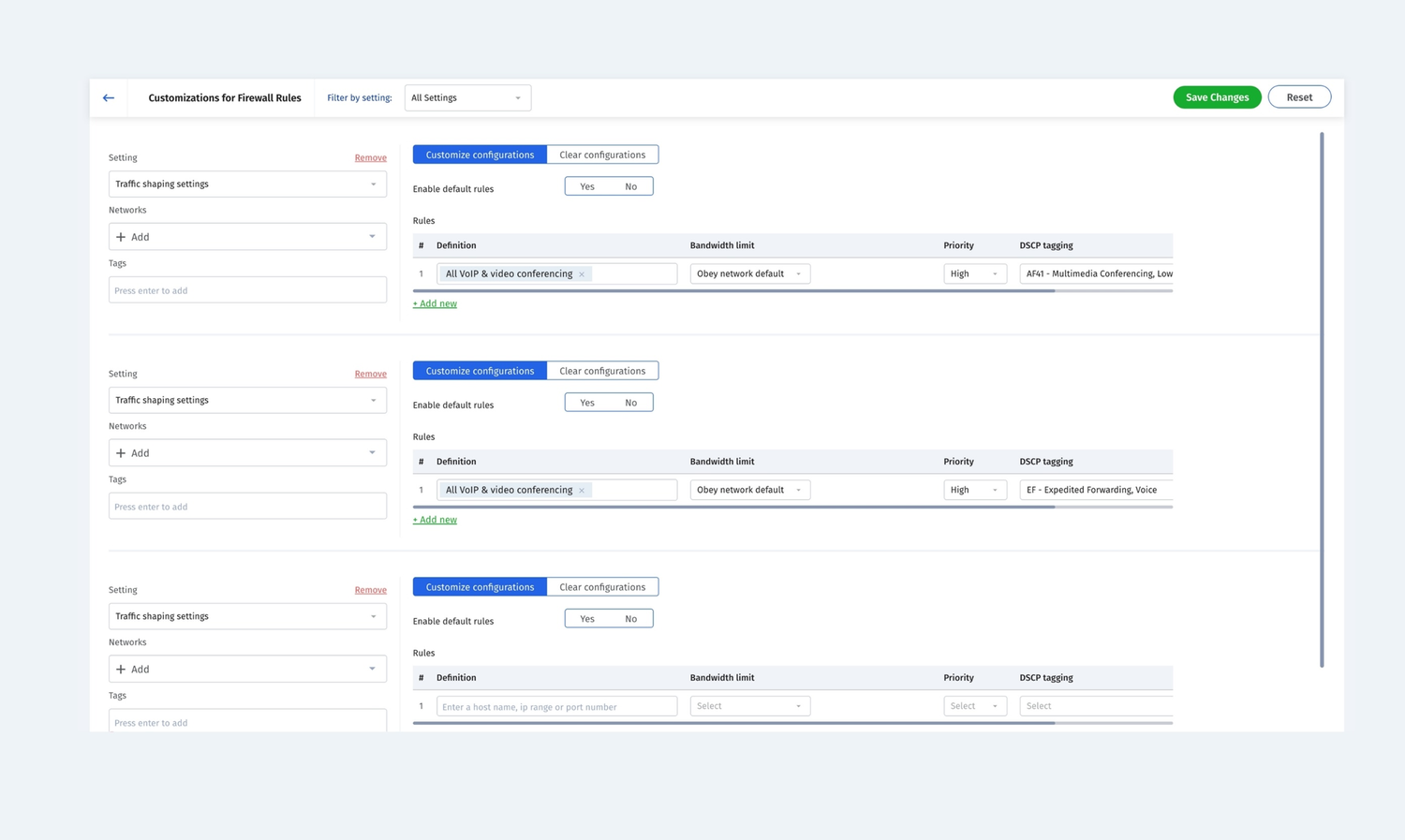Viewport: 1405px width, 840px height.
Task: Open the High priority dropdown in first rule
Action: [974, 273]
